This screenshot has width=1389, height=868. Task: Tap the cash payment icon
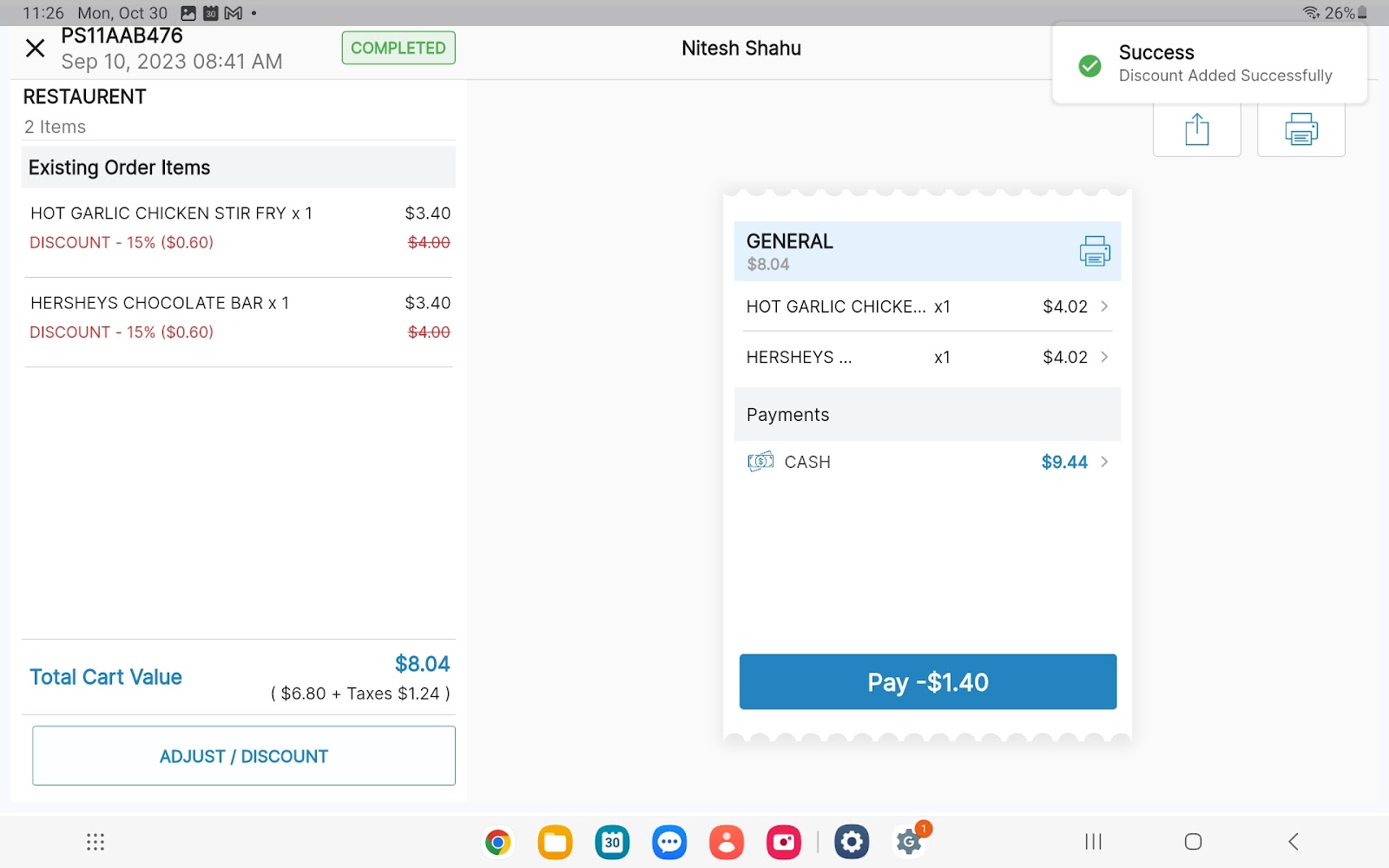(x=760, y=462)
